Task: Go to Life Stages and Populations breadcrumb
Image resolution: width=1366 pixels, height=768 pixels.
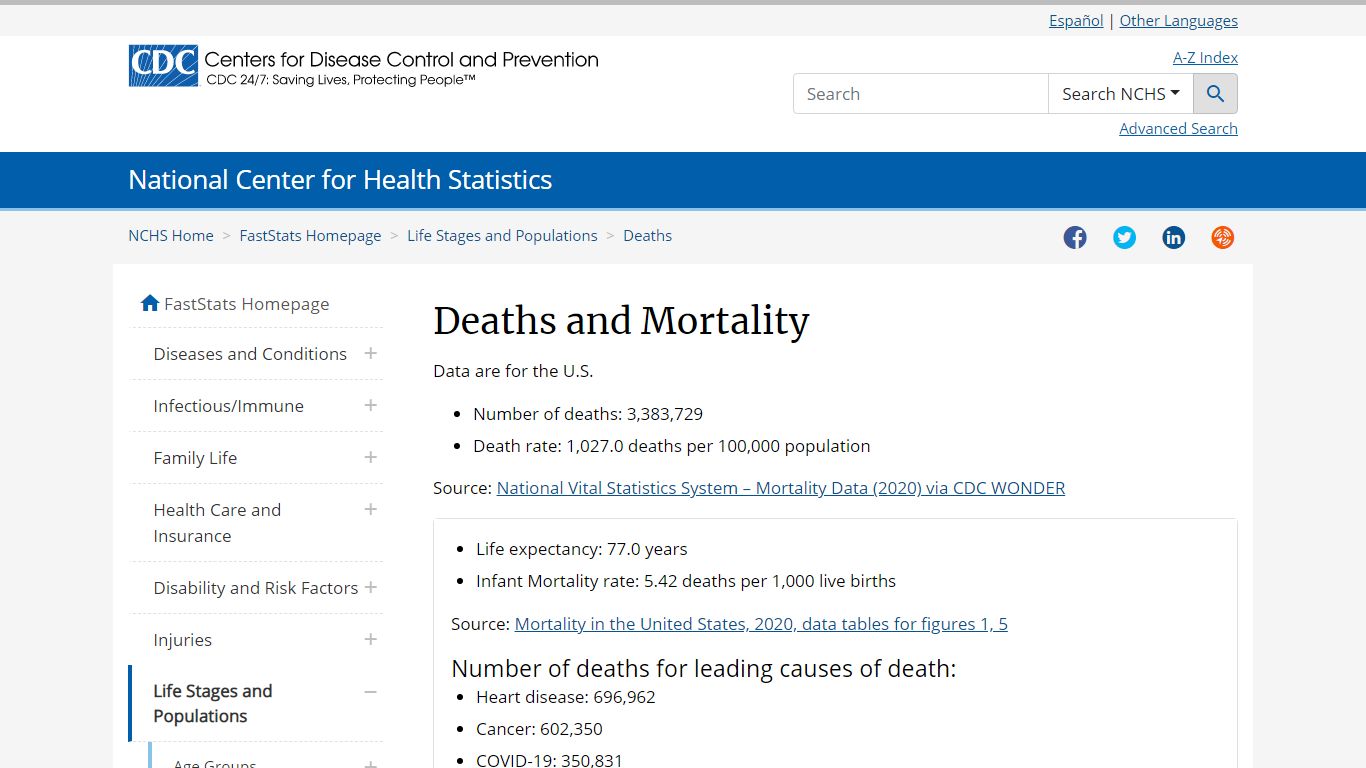Action: tap(502, 236)
